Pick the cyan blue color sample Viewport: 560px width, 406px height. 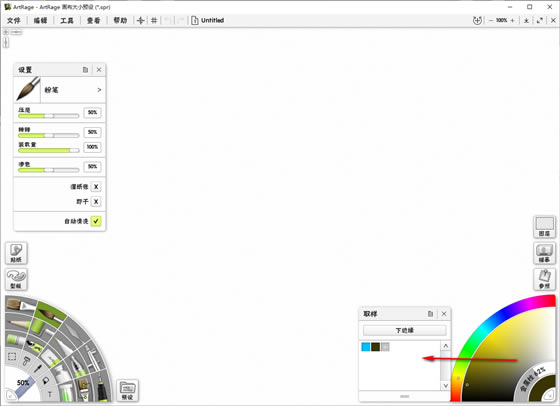(x=366, y=347)
